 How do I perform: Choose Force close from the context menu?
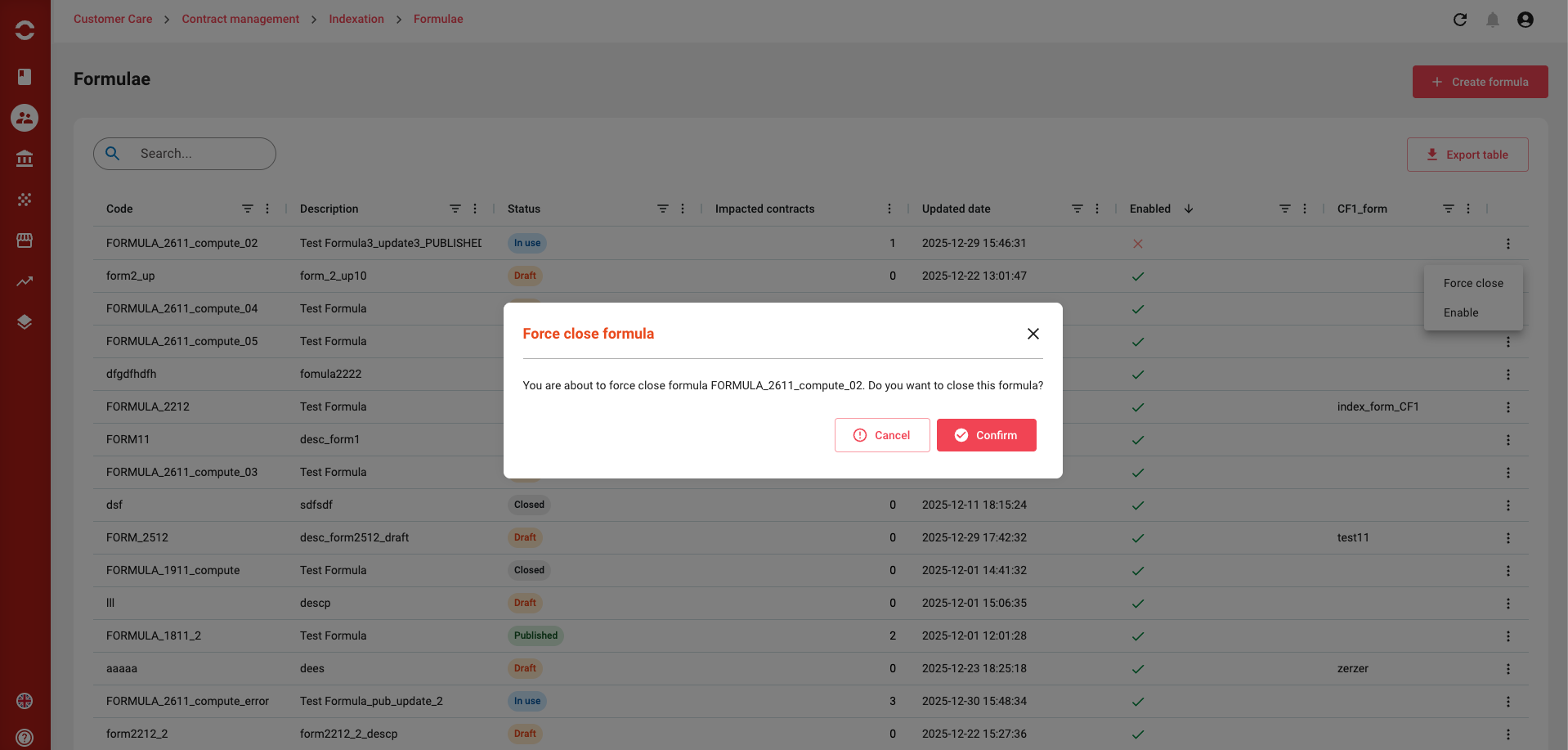pos(1473,283)
